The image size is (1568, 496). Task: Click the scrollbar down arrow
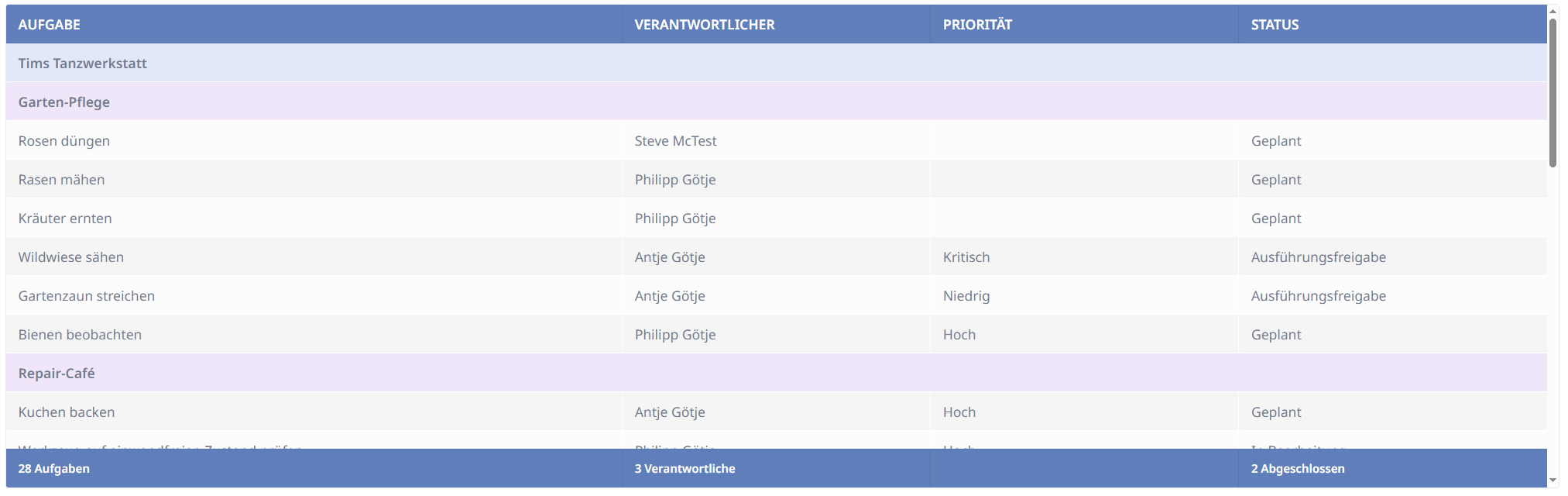[x=1553, y=481]
